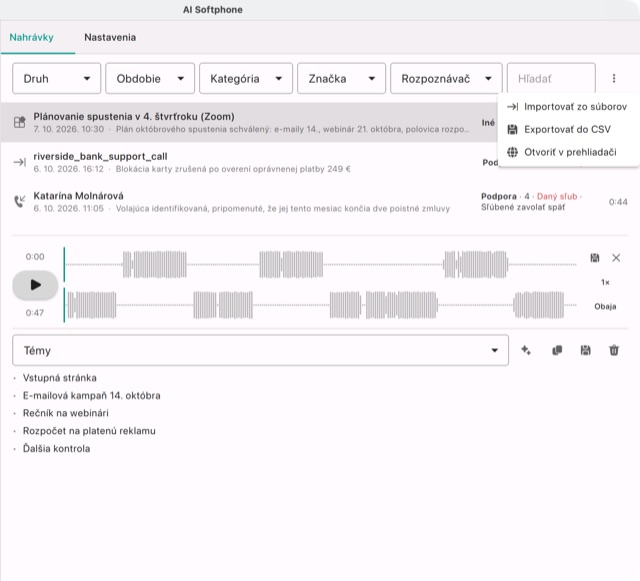Close the audio player with the X icon
The height and width of the screenshot is (581, 640).
point(616,258)
